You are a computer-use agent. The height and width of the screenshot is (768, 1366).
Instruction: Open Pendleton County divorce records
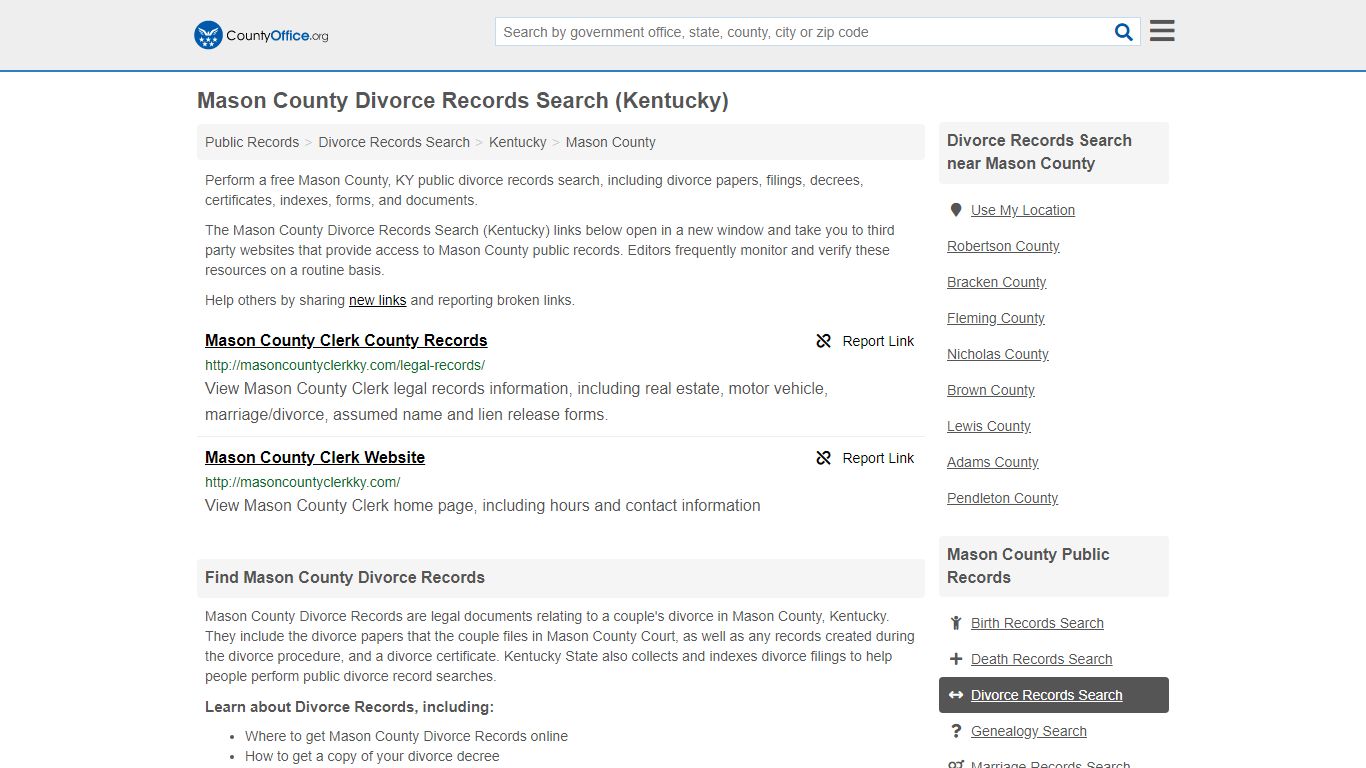(1003, 498)
